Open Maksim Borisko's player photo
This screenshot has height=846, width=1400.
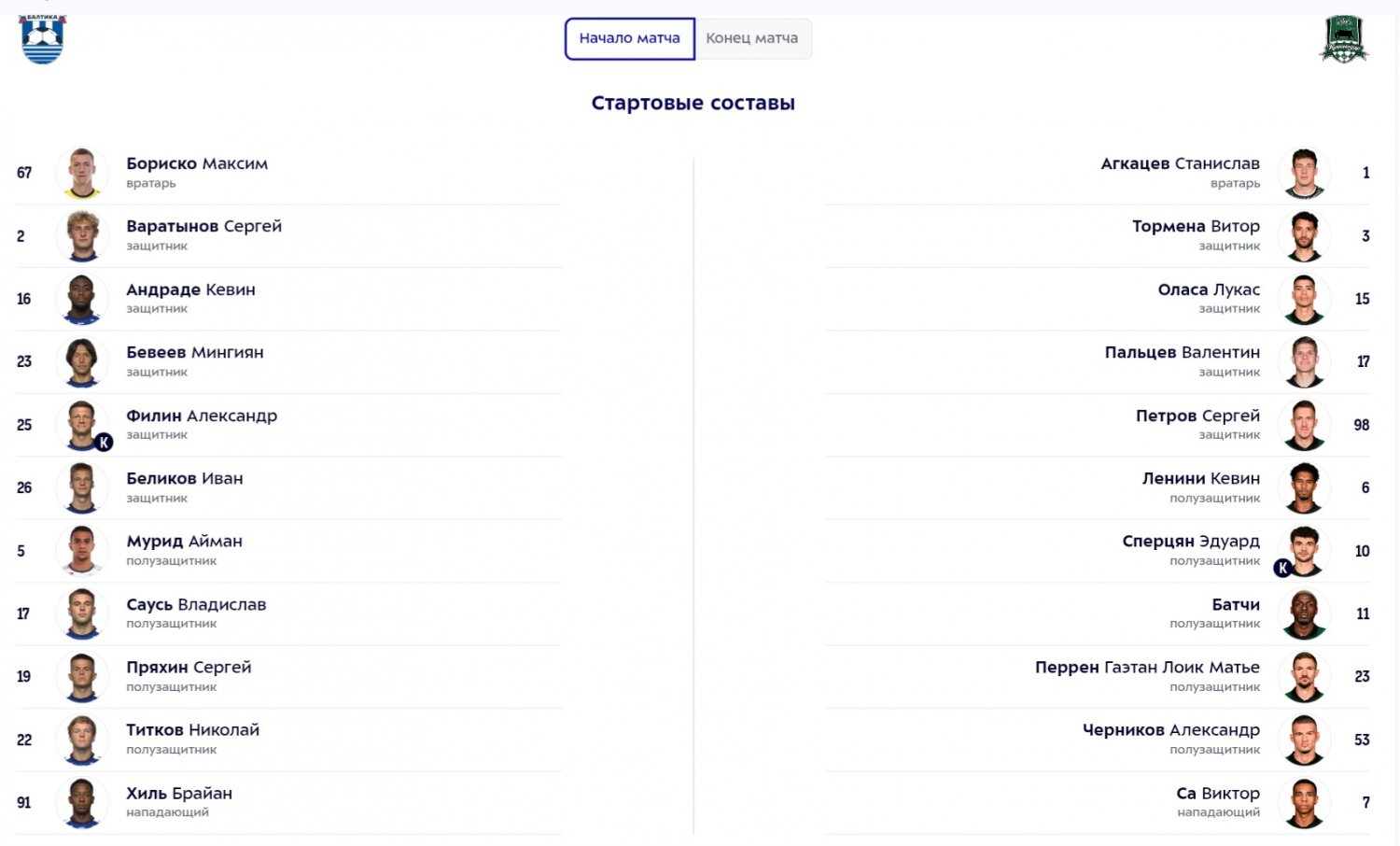(x=82, y=173)
